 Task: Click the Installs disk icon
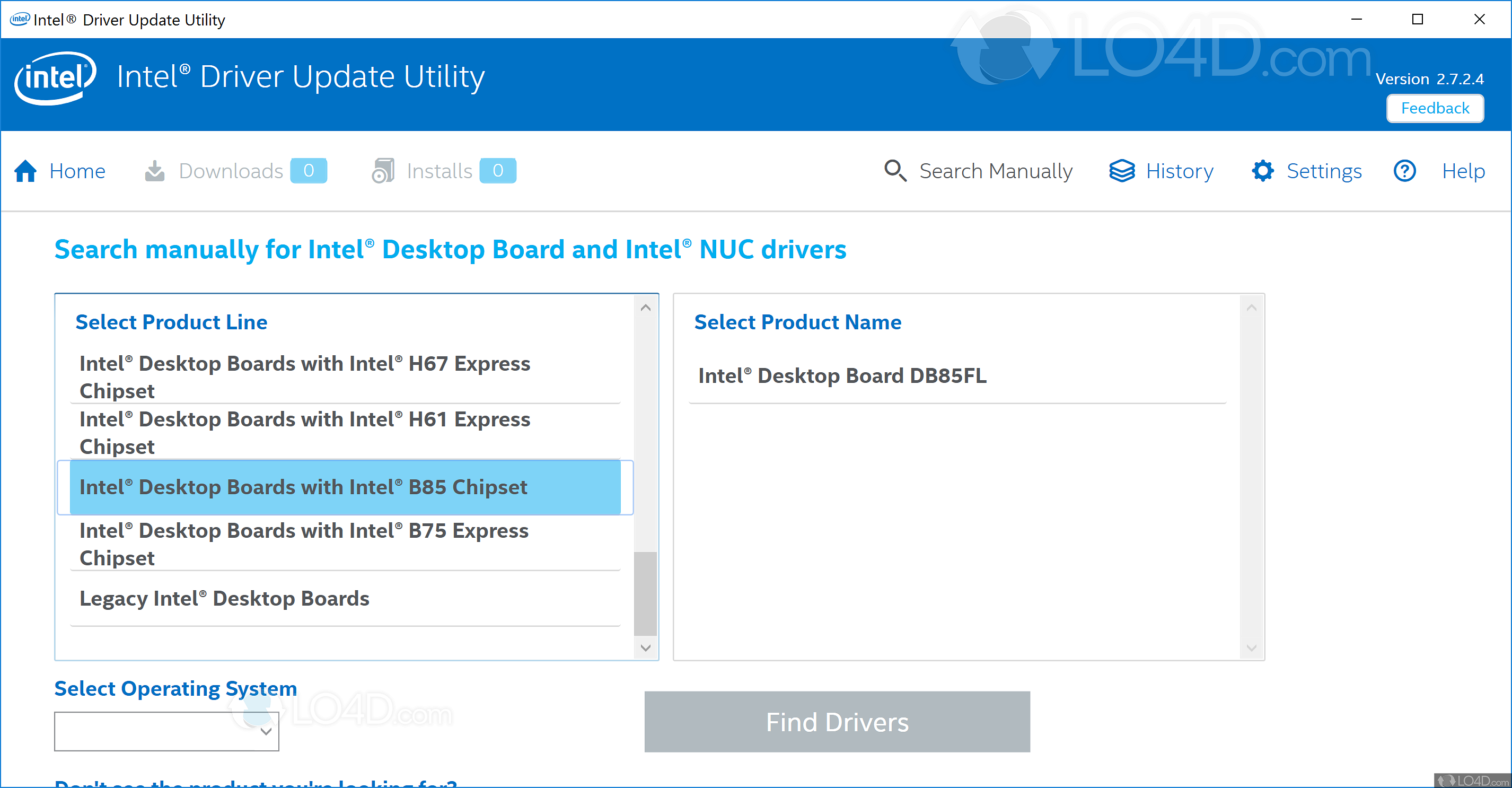pyautogui.click(x=383, y=171)
